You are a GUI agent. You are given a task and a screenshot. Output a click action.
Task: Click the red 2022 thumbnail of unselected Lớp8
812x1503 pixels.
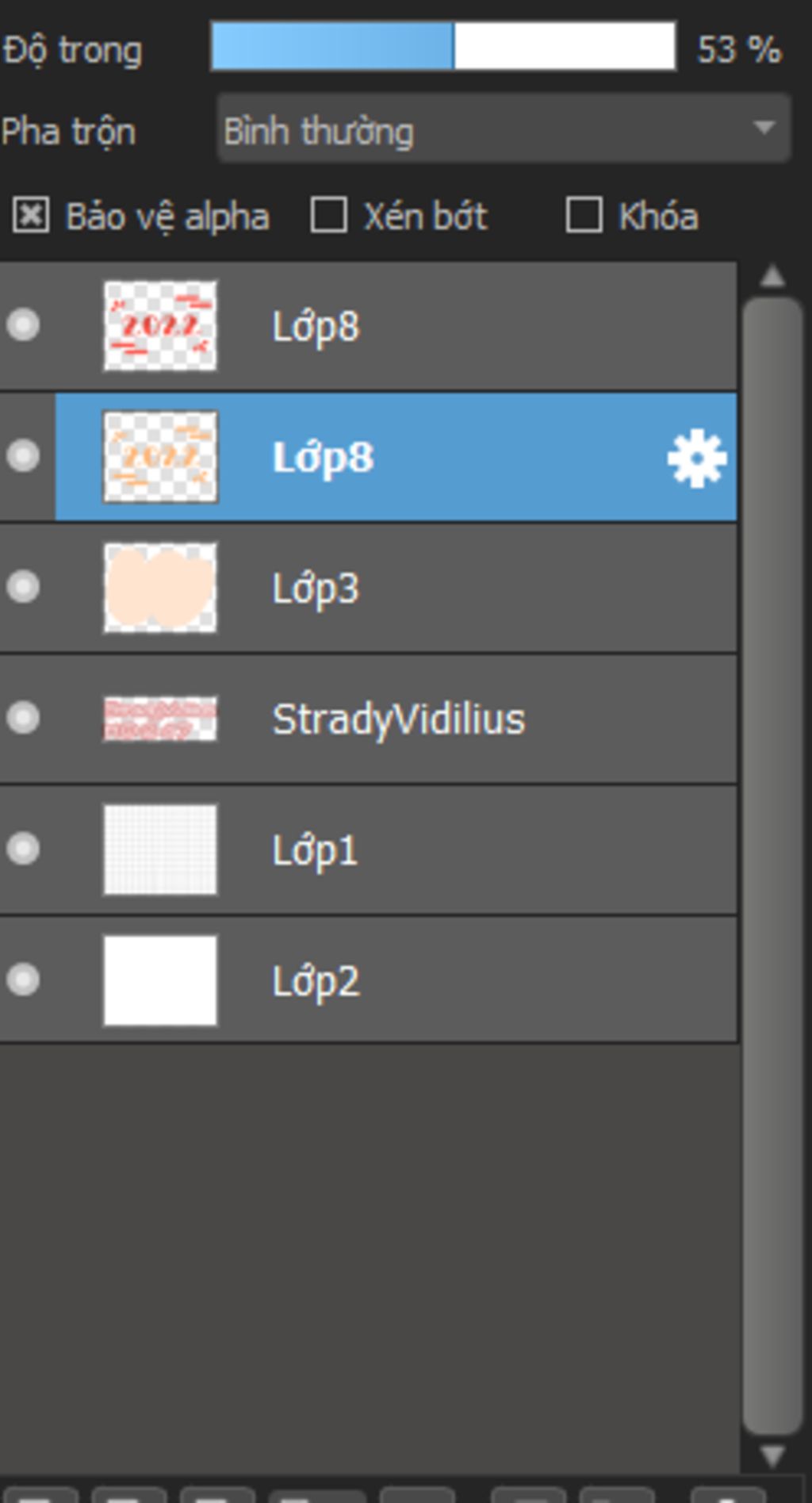(160, 325)
